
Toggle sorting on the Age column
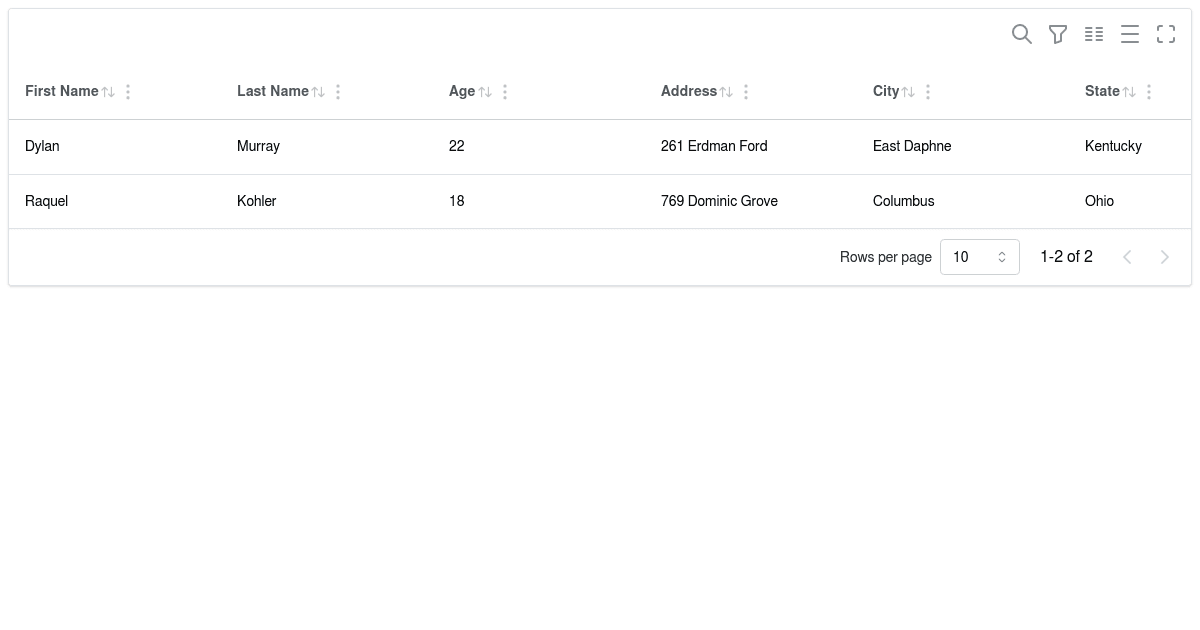click(x=485, y=91)
